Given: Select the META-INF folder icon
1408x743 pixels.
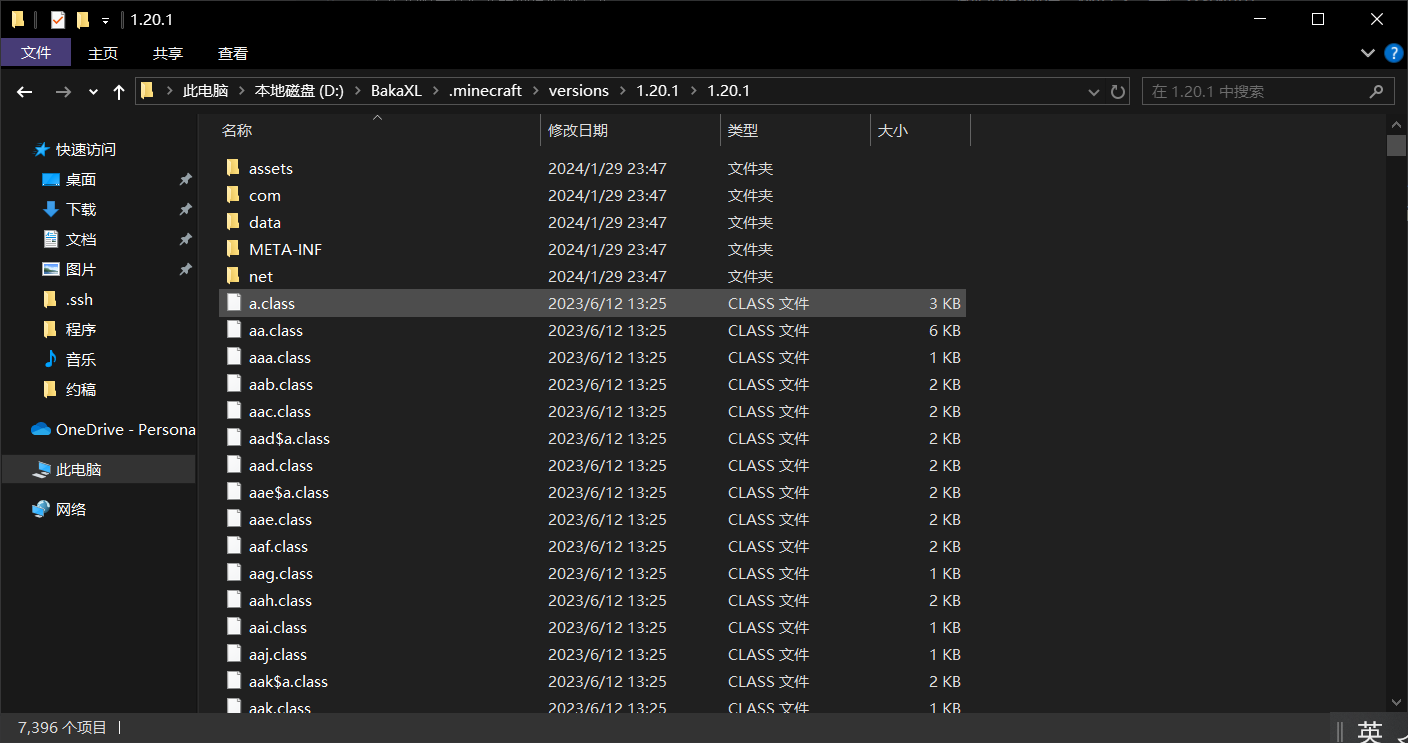Looking at the screenshot, I should coord(233,249).
